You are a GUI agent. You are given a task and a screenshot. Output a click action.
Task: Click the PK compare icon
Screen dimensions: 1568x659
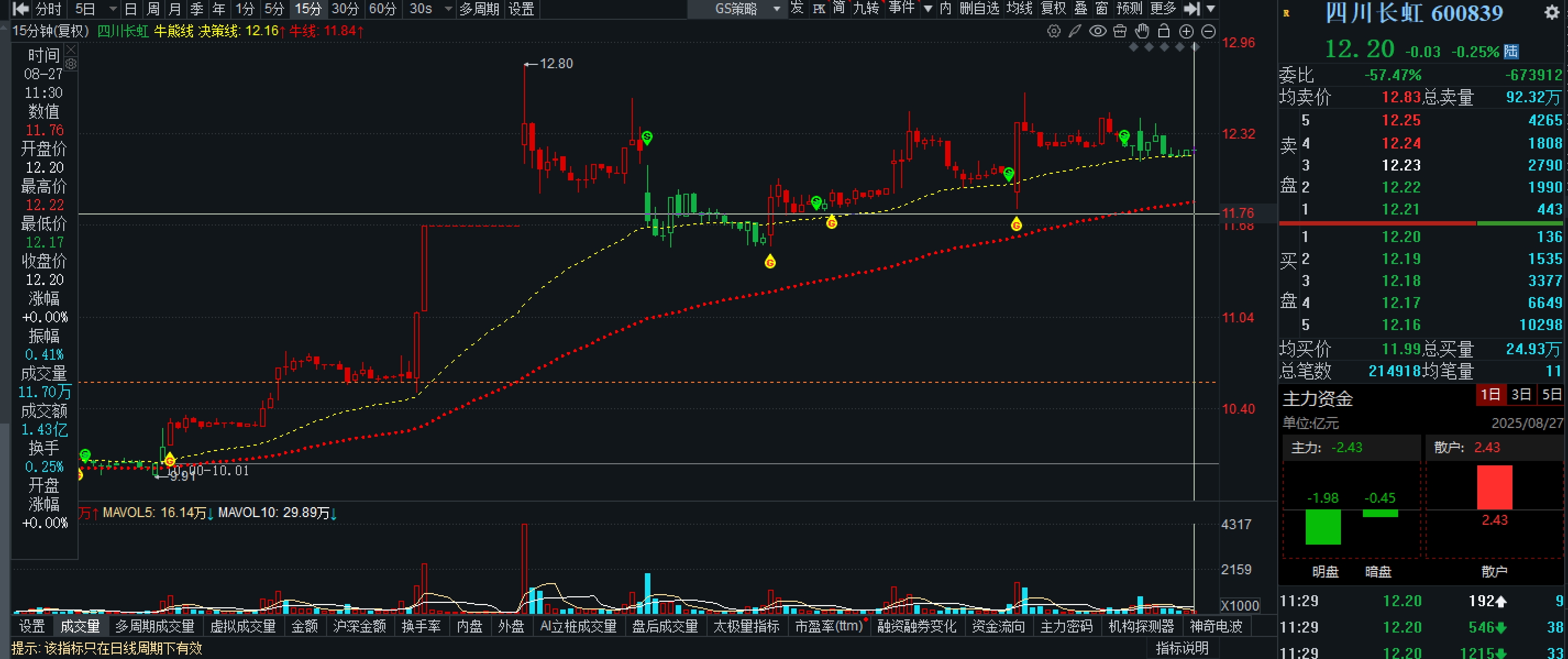point(819,9)
